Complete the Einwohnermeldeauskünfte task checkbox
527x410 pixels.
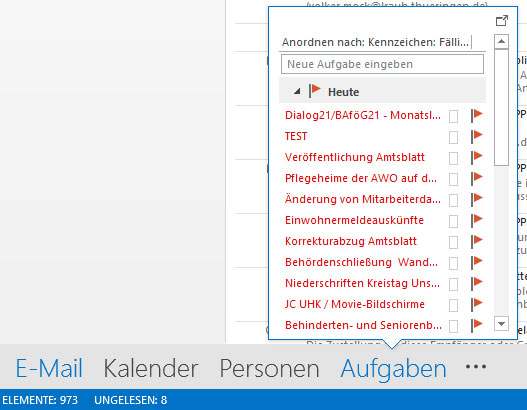tap(453, 221)
